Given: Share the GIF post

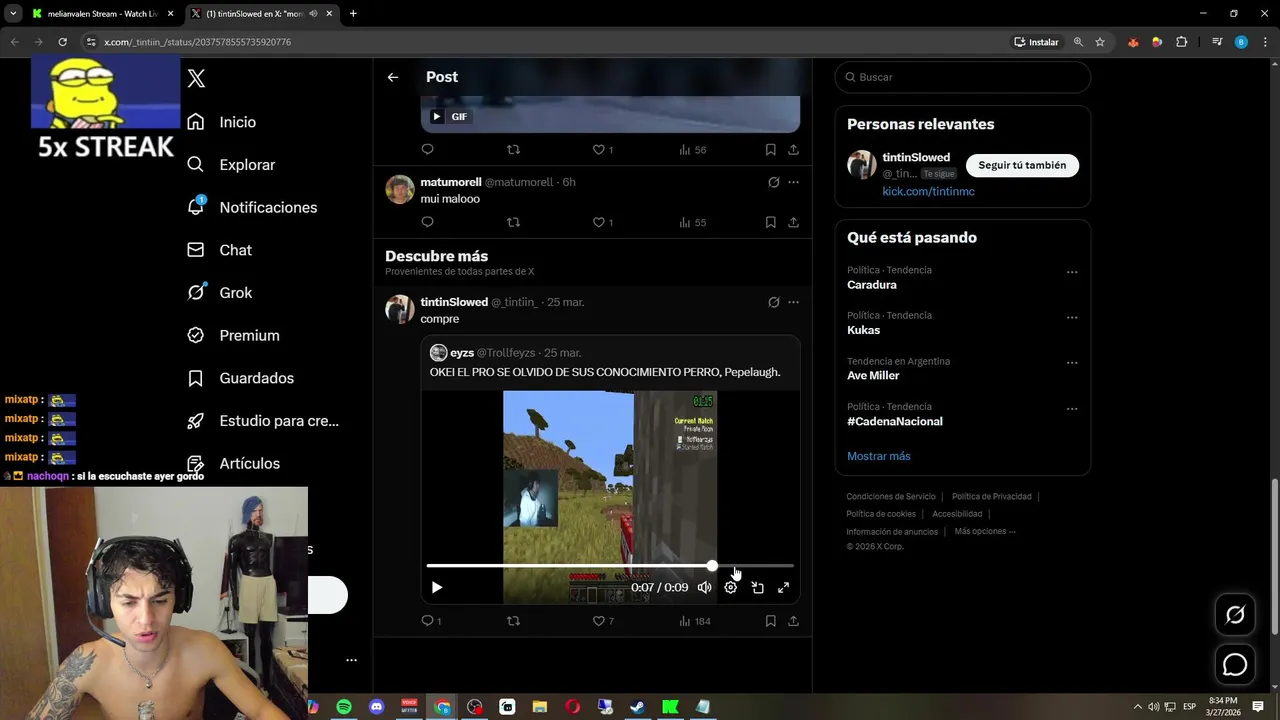Looking at the screenshot, I should click(x=793, y=150).
